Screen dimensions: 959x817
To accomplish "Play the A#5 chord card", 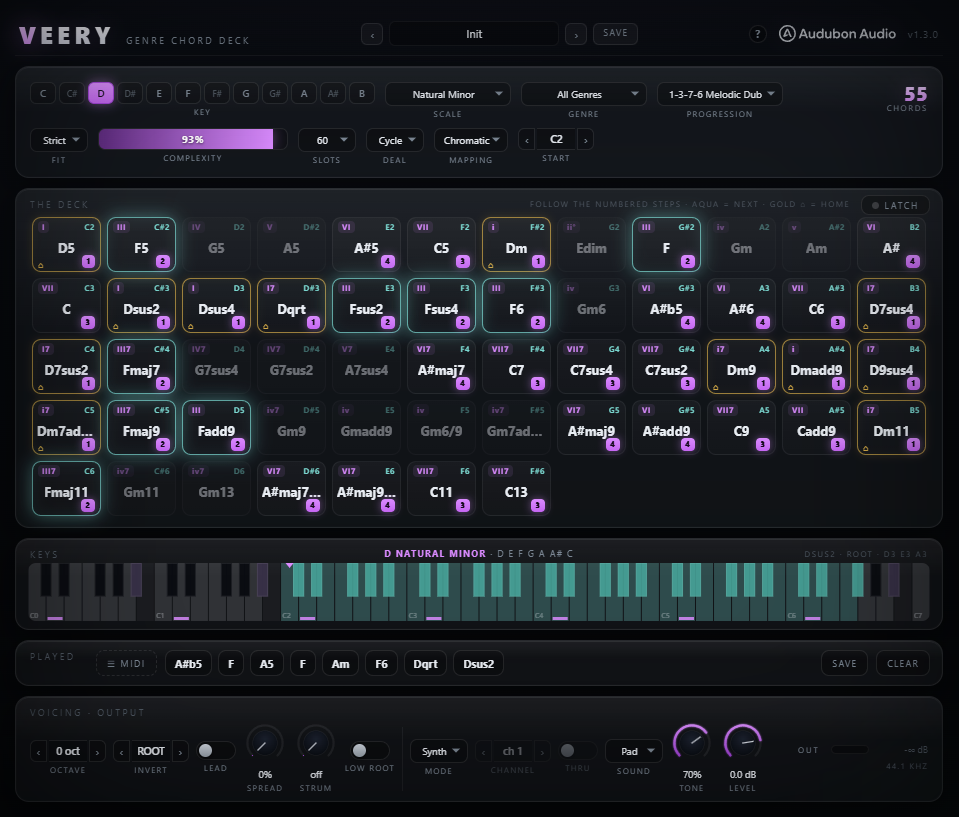I will pos(366,245).
